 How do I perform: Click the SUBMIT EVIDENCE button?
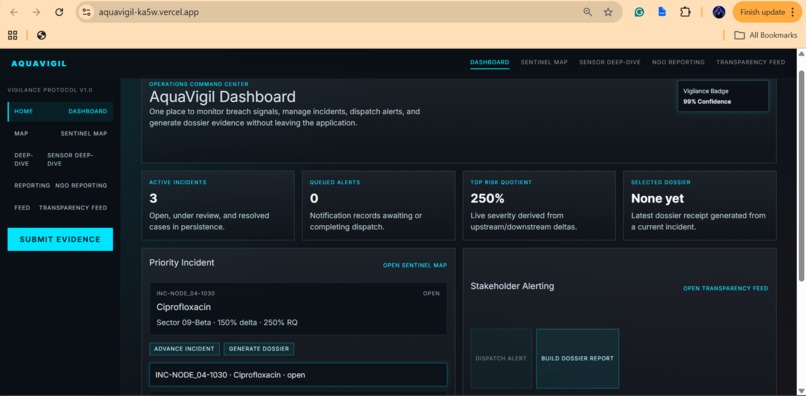(60, 239)
